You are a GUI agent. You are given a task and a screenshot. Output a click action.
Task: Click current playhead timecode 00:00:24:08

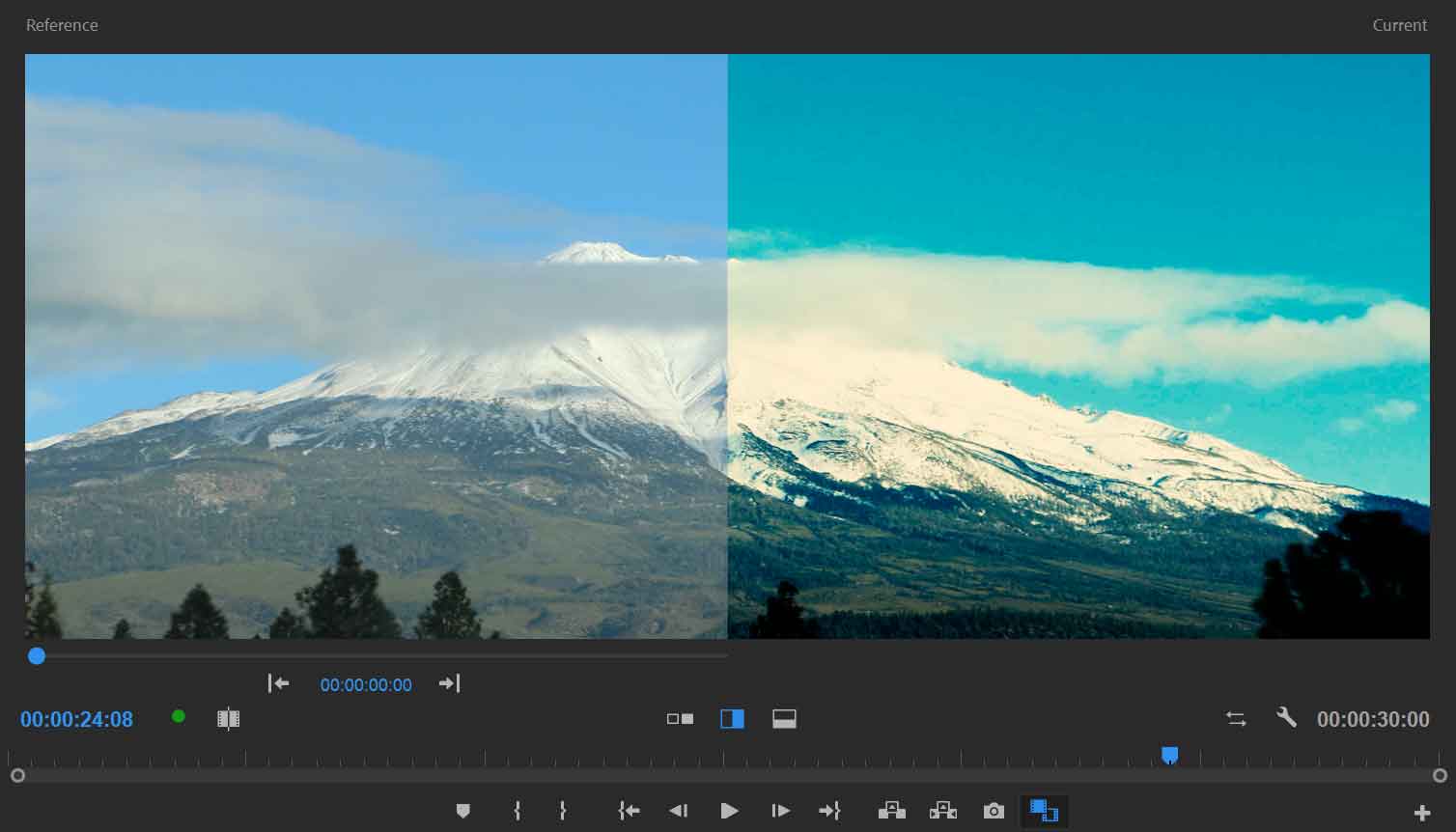pyautogui.click(x=76, y=719)
